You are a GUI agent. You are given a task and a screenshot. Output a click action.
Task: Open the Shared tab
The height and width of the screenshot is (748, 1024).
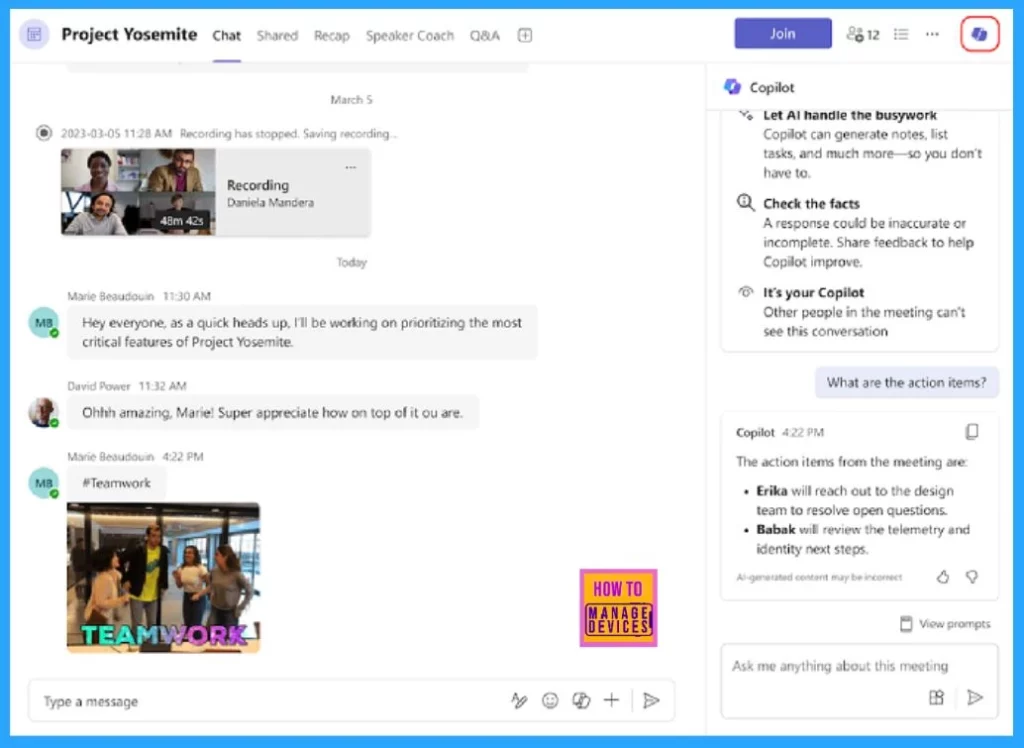coord(277,36)
